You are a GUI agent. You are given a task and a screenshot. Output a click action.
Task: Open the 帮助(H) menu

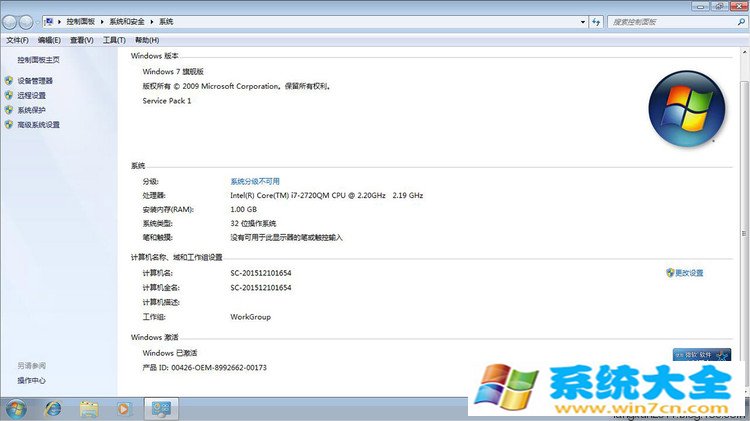pyautogui.click(x=147, y=40)
